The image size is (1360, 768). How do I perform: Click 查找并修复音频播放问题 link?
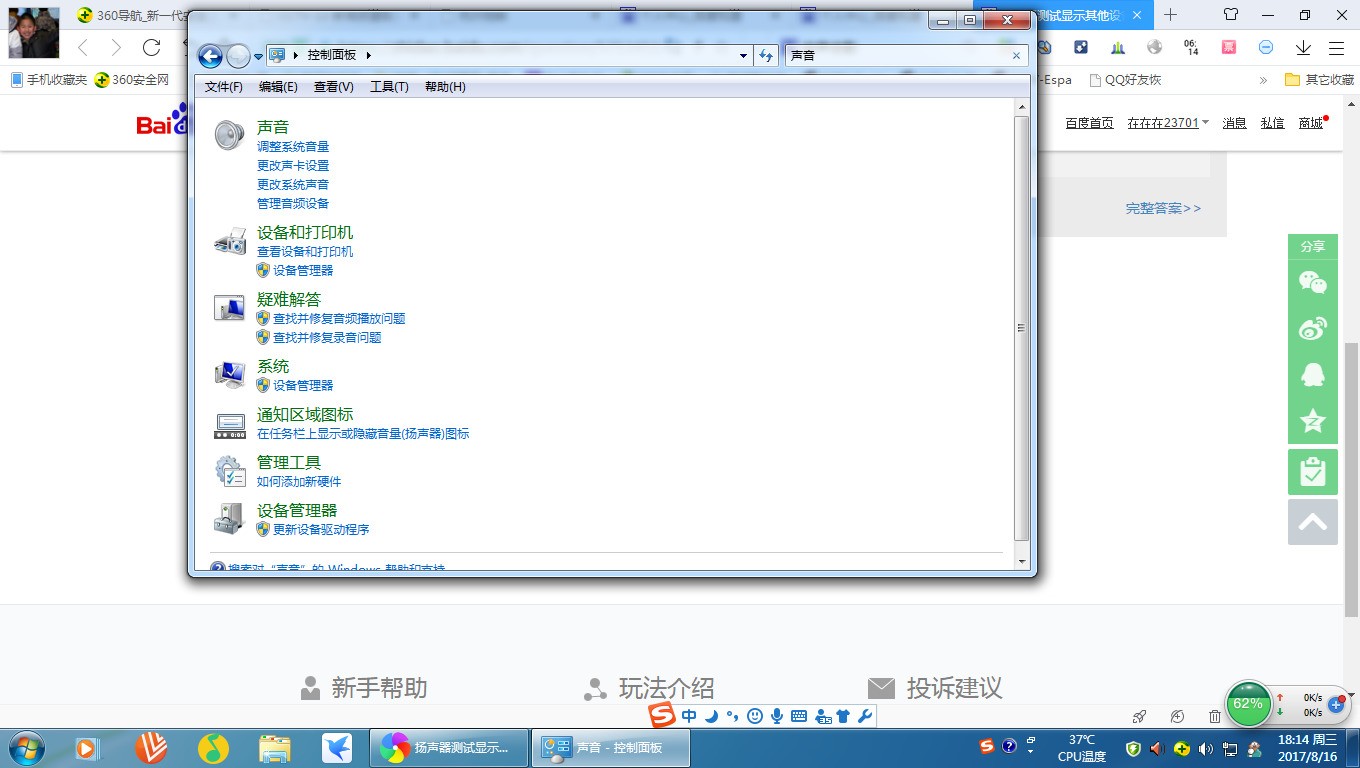[339, 319]
